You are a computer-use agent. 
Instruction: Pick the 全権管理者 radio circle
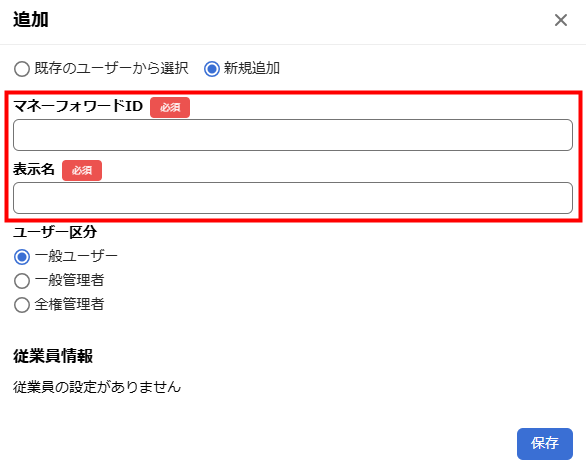pyautogui.click(x=22, y=305)
